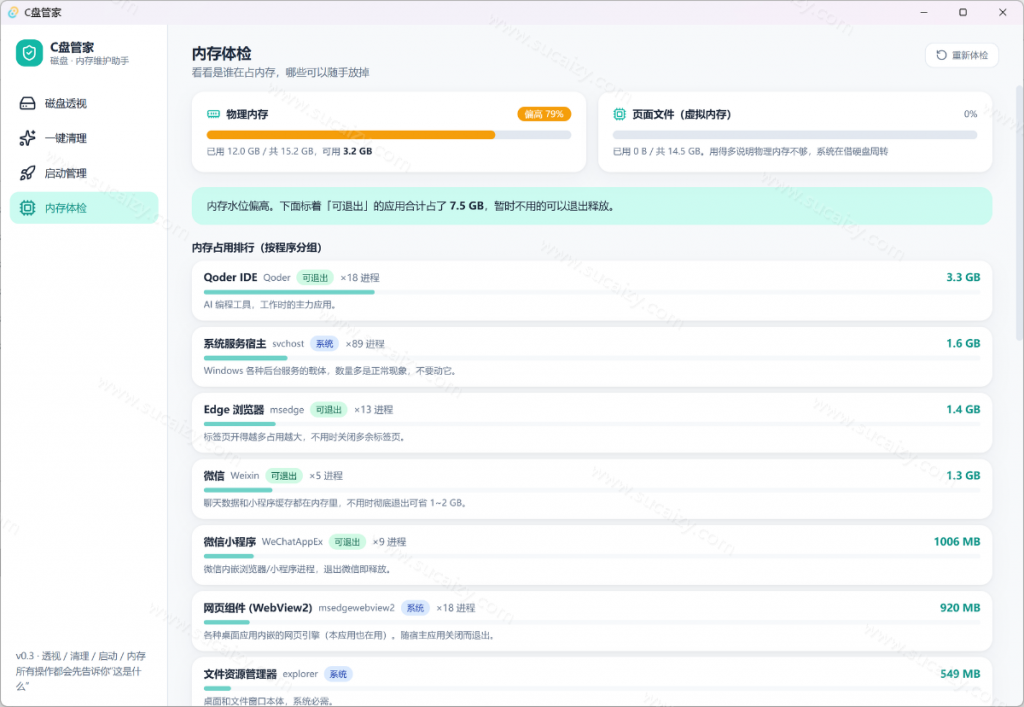Screen dimensions: 1024x707
Task: Click the 可退出 tag on 微信 Weixin
Action: click(x=283, y=476)
